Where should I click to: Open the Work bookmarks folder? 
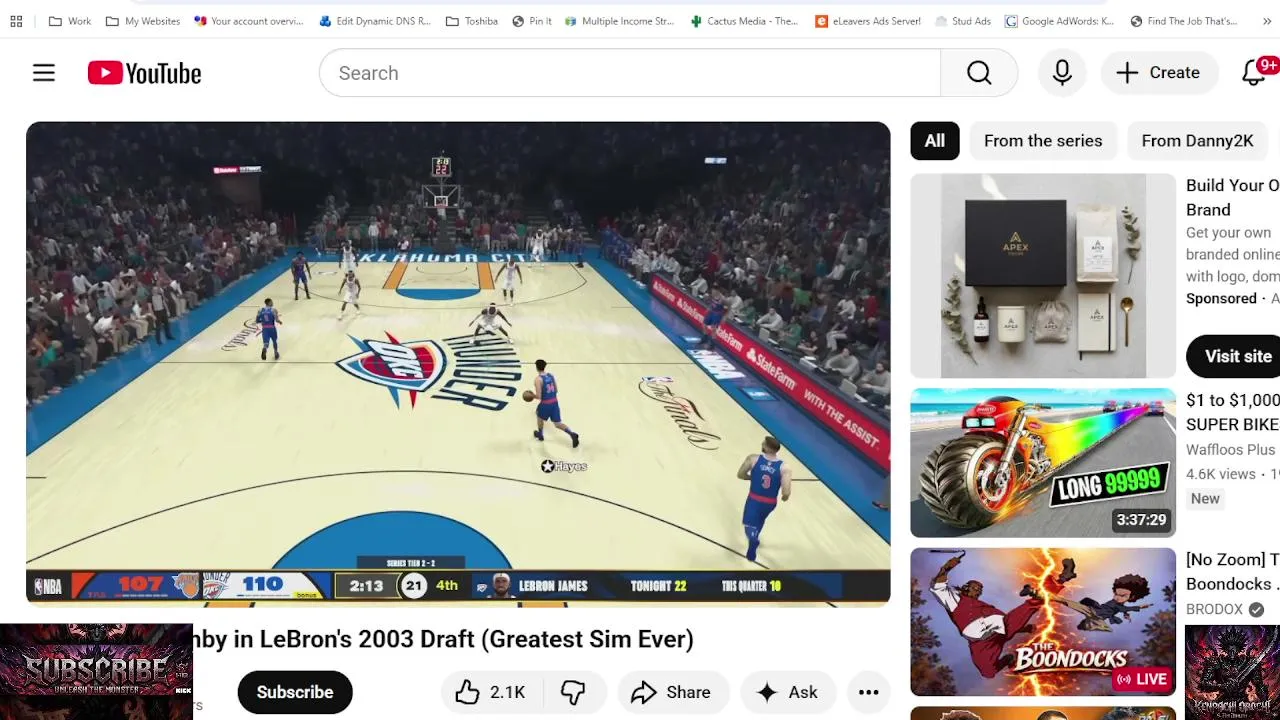(69, 21)
